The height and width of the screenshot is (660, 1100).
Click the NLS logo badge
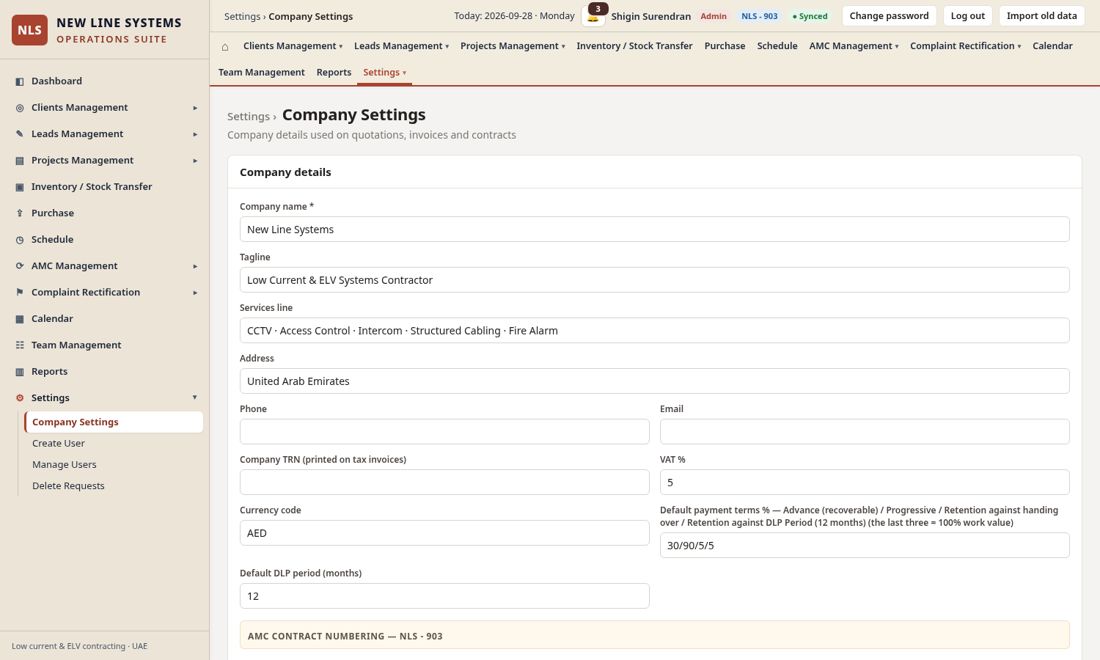[x=29, y=30]
